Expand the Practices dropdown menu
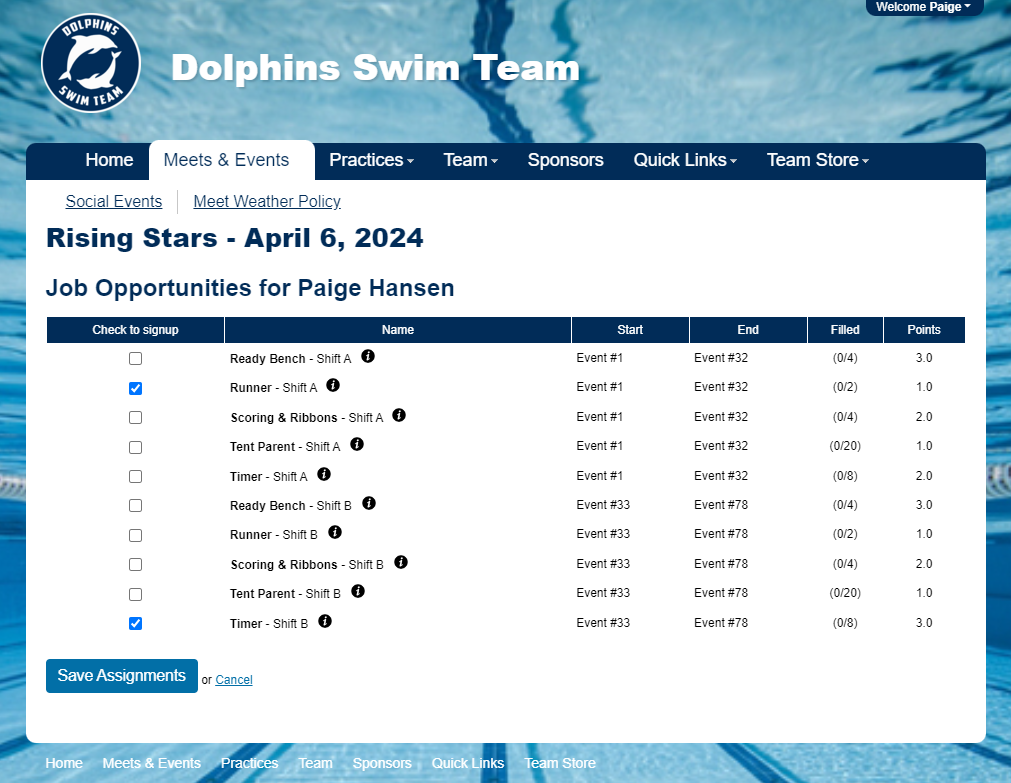The width and height of the screenshot is (1011, 783). tap(371, 160)
